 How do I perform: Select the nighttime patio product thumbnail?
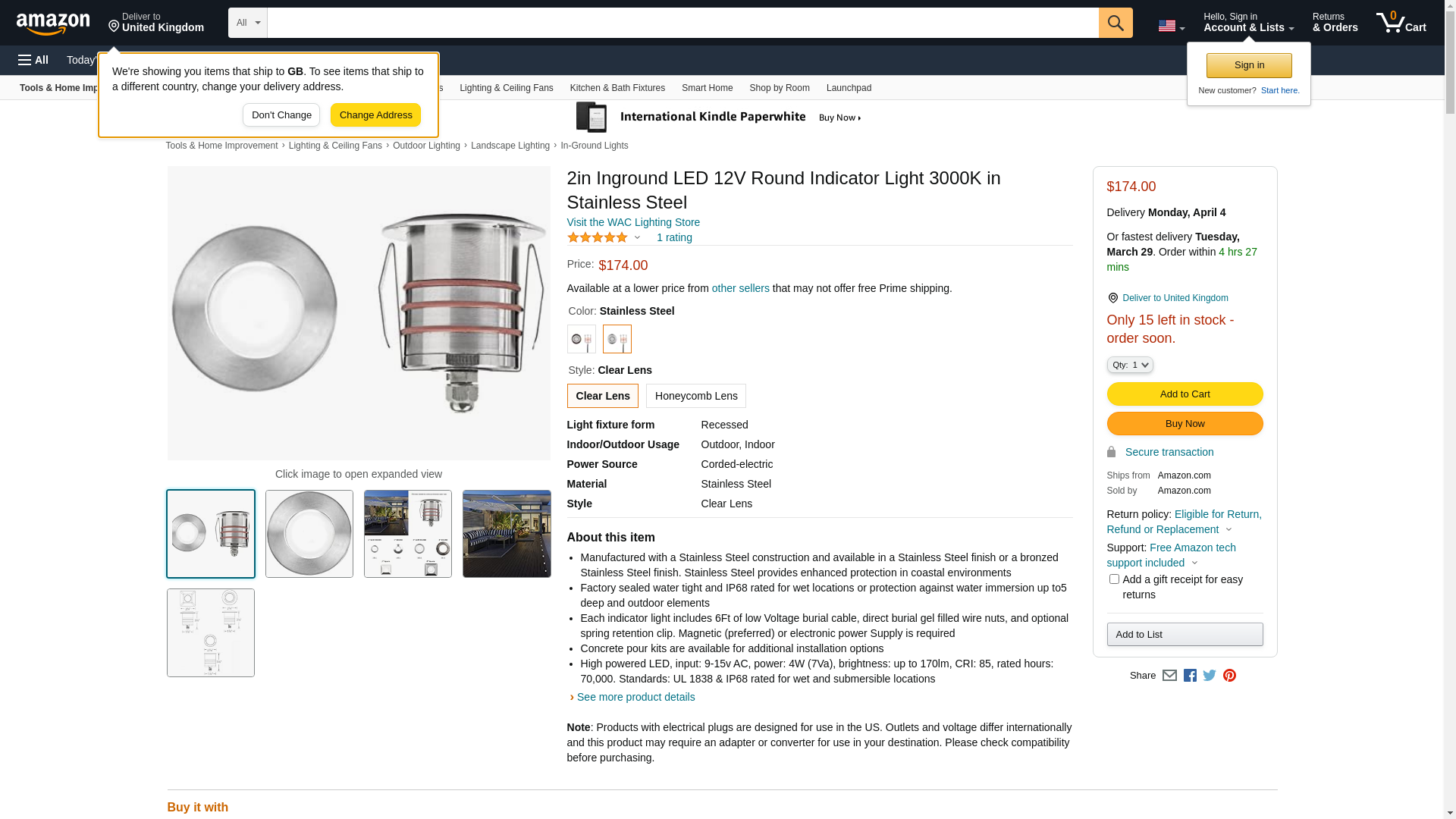507,534
